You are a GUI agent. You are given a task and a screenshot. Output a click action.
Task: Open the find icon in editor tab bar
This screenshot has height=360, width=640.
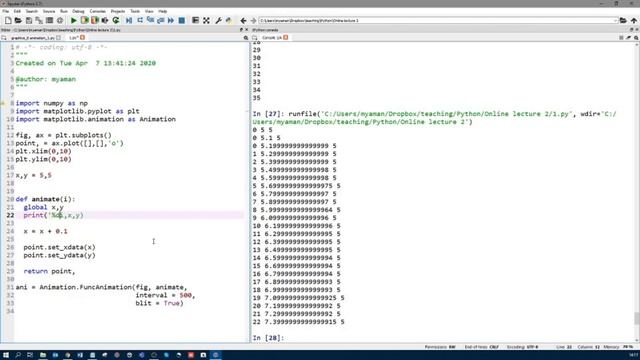(x=246, y=38)
